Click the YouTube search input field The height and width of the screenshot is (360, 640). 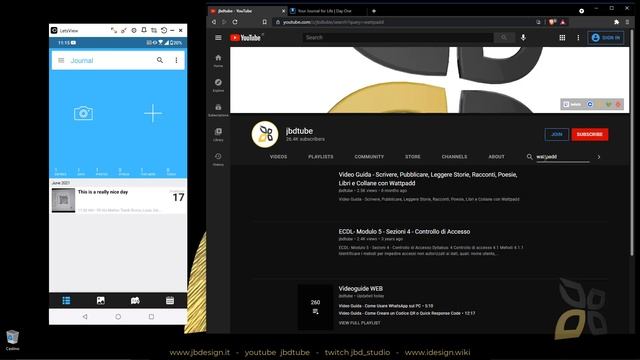coord(398,38)
